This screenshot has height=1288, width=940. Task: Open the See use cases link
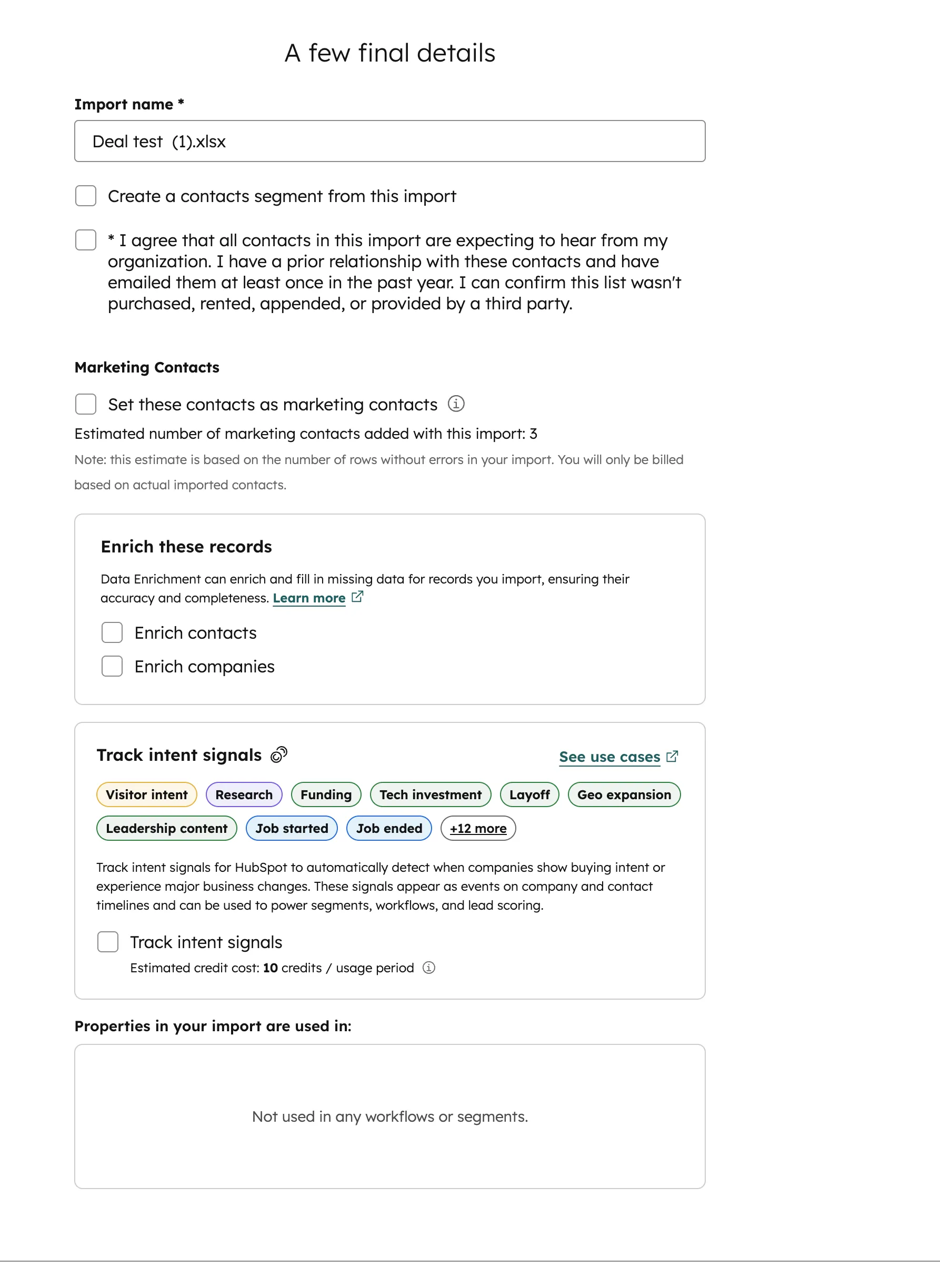pos(609,757)
